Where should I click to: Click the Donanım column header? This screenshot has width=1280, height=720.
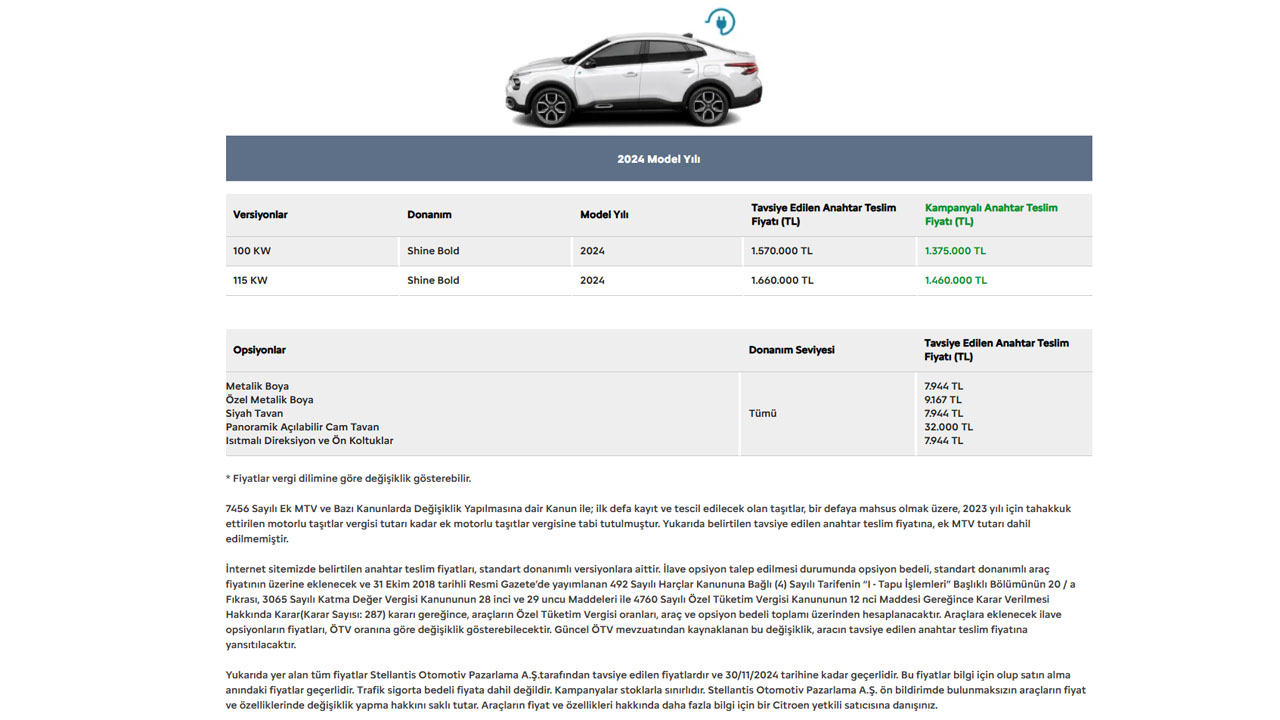pyautogui.click(x=429, y=215)
